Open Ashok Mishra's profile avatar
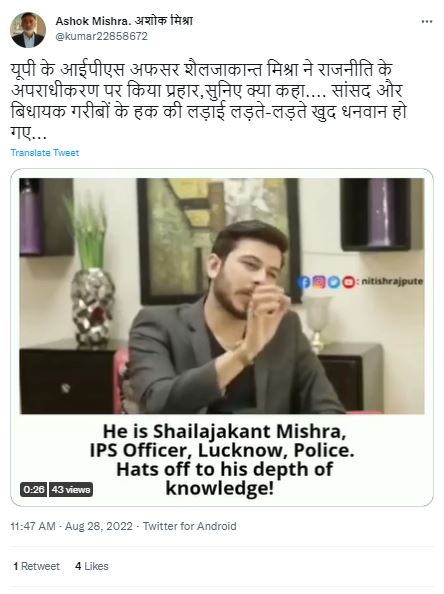This screenshot has width=444, height=594. (x=28, y=30)
